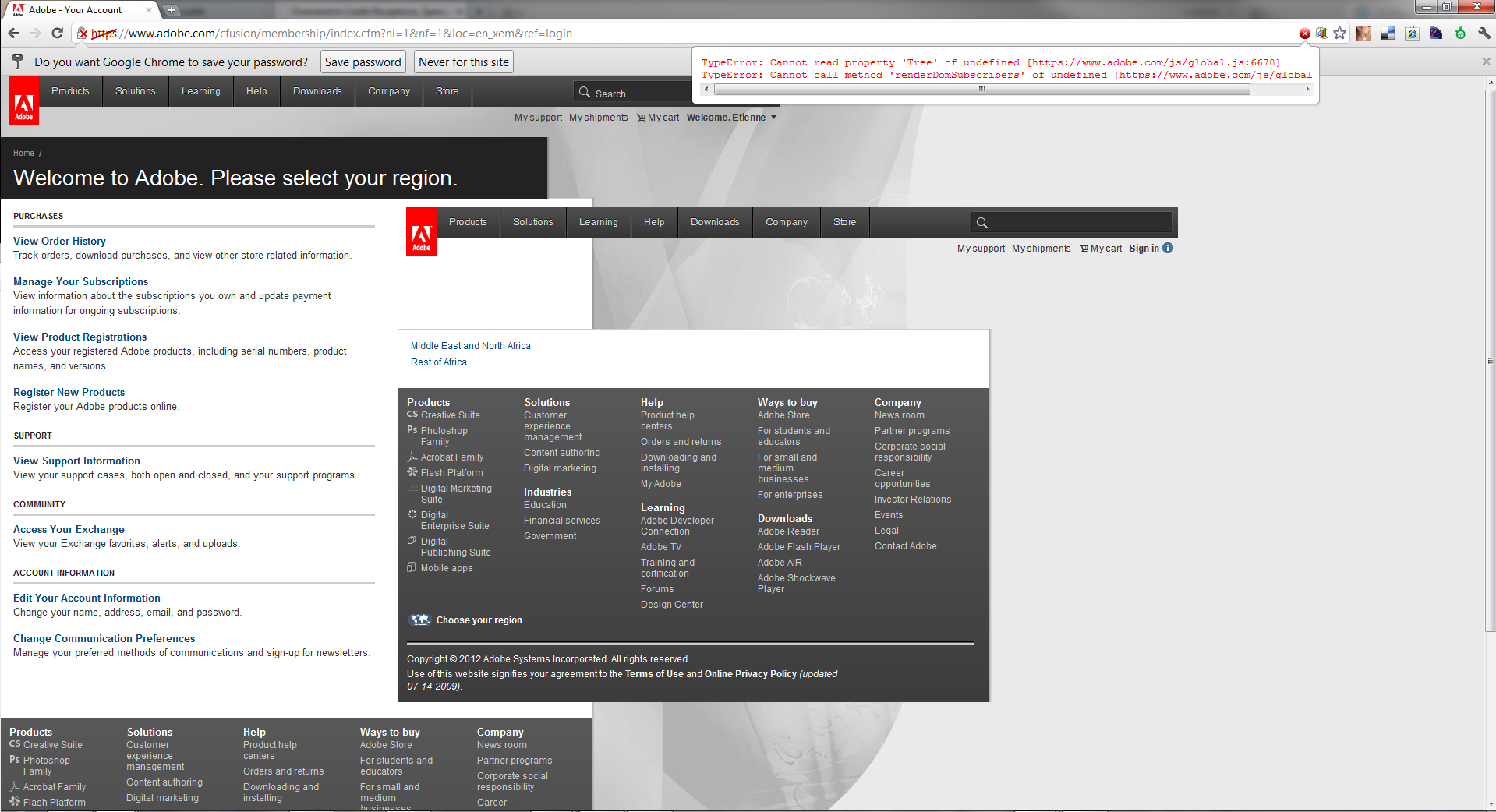Image resolution: width=1496 pixels, height=812 pixels.
Task: Click the checkered squares extension icon
Action: [1388, 33]
